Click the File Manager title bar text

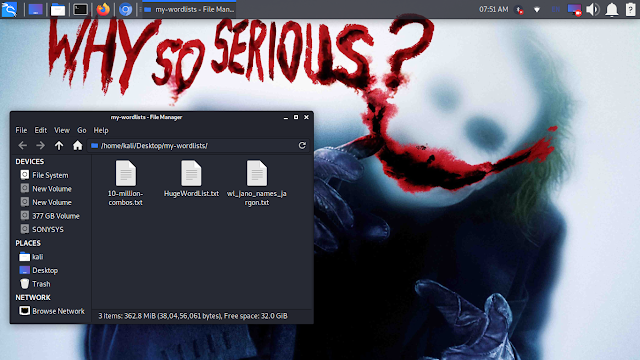(x=146, y=117)
